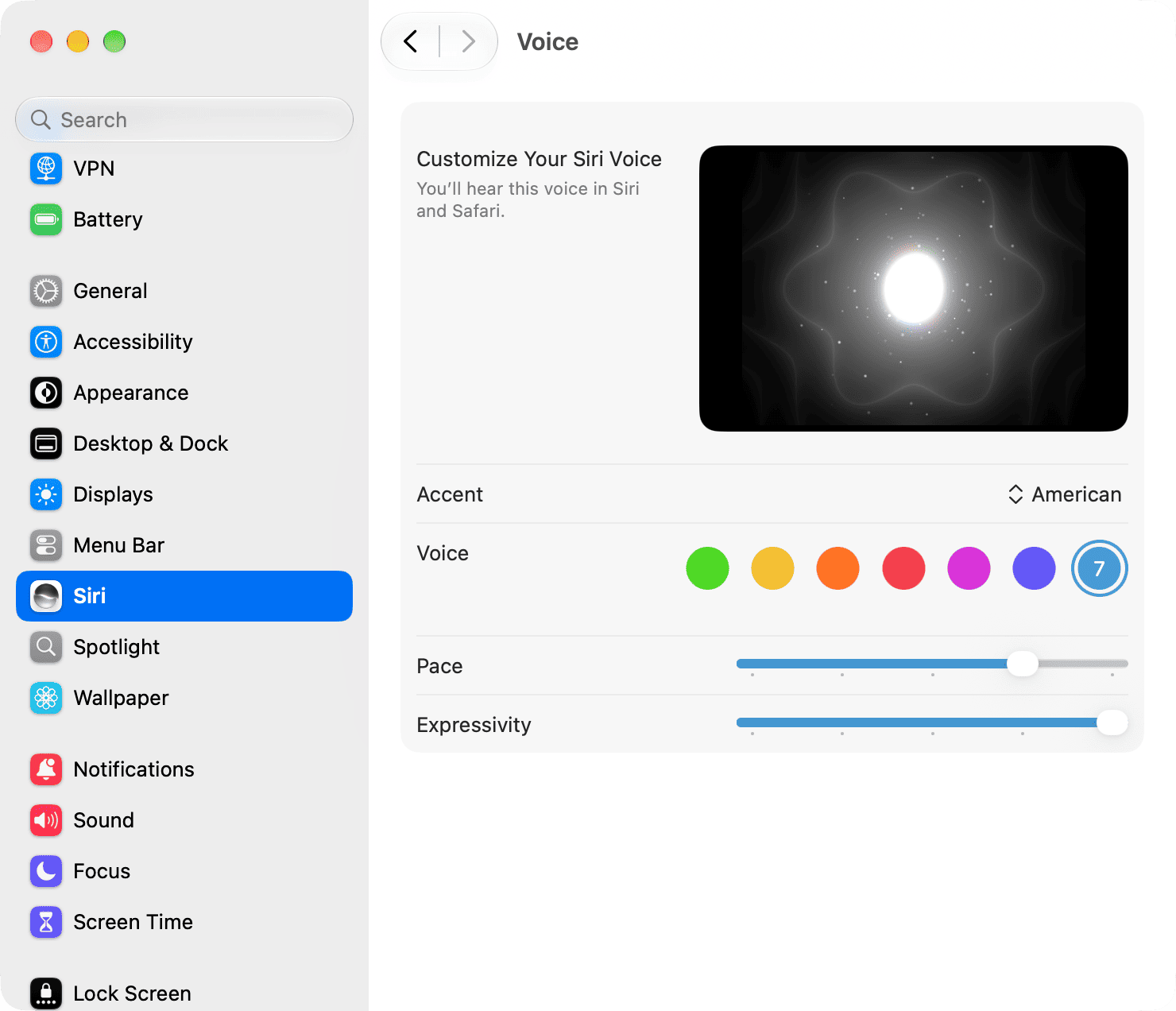Click the Desktop & Dock icon

click(x=46, y=444)
